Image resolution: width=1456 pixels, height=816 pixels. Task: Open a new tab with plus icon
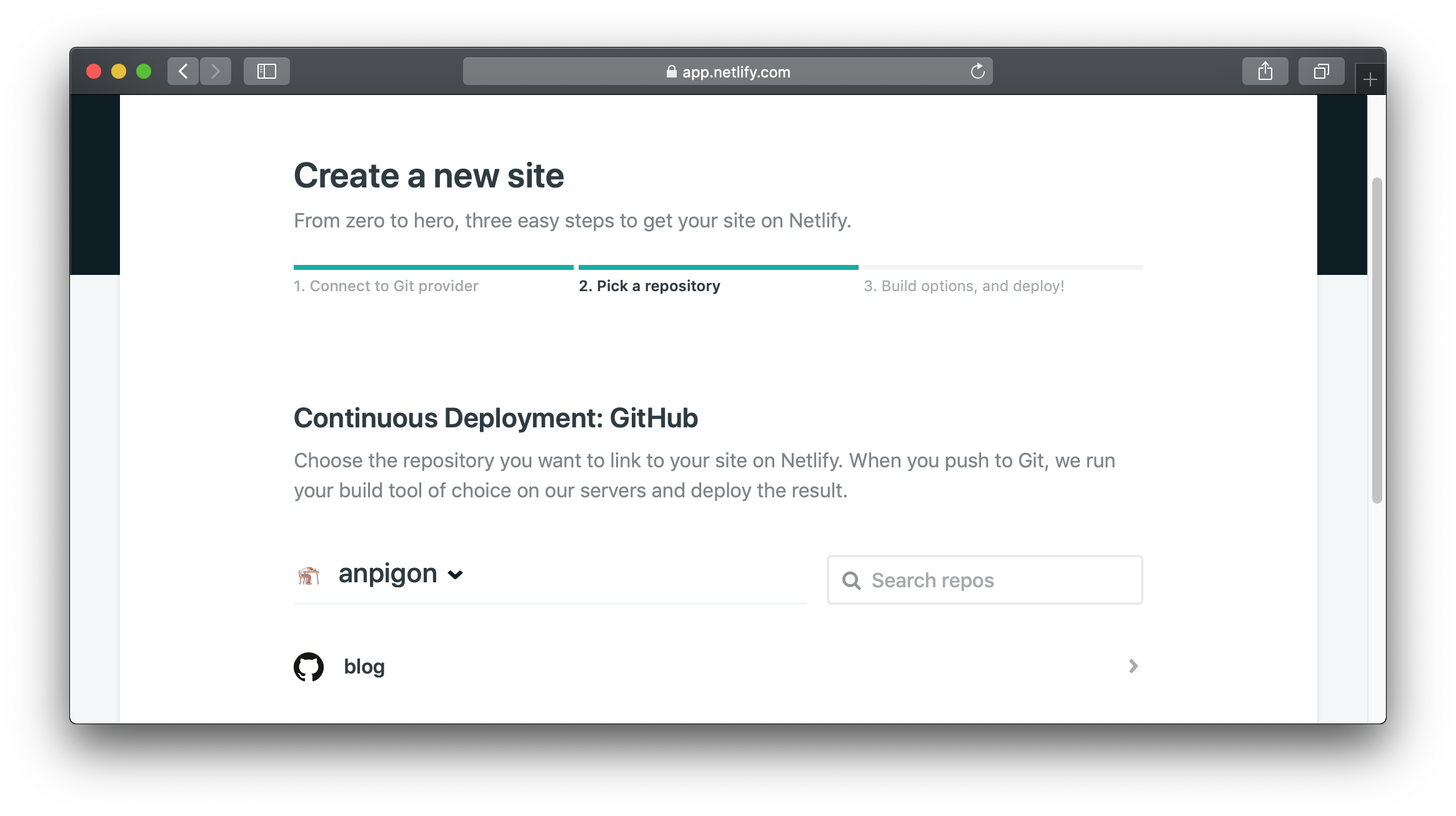coord(1370,79)
